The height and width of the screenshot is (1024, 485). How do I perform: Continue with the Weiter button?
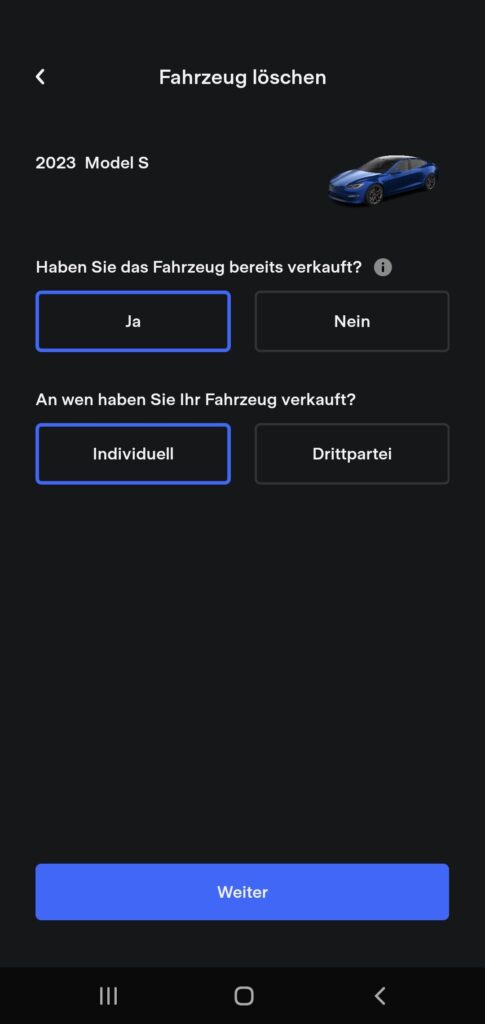242,892
